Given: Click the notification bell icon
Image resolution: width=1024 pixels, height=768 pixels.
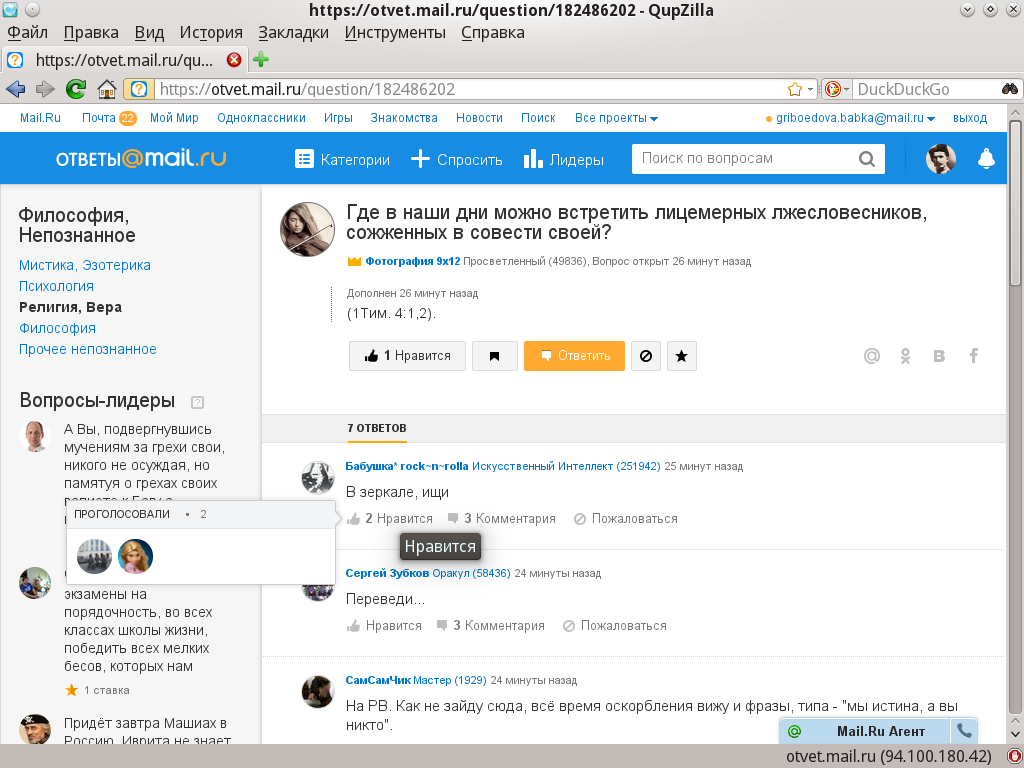Looking at the screenshot, I should click(x=986, y=159).
